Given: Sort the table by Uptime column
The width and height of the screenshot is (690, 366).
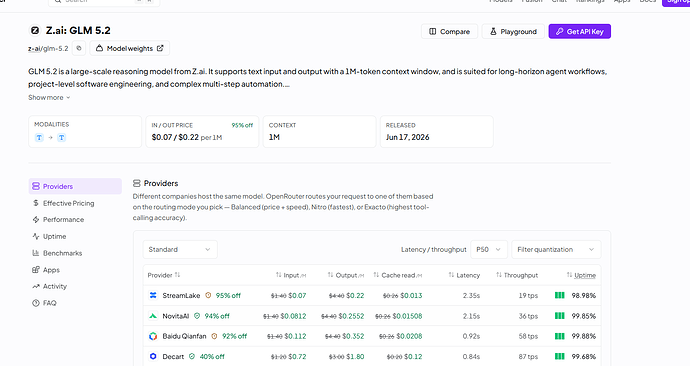Looking at the screenshot, I should click(x=581, y=275).
